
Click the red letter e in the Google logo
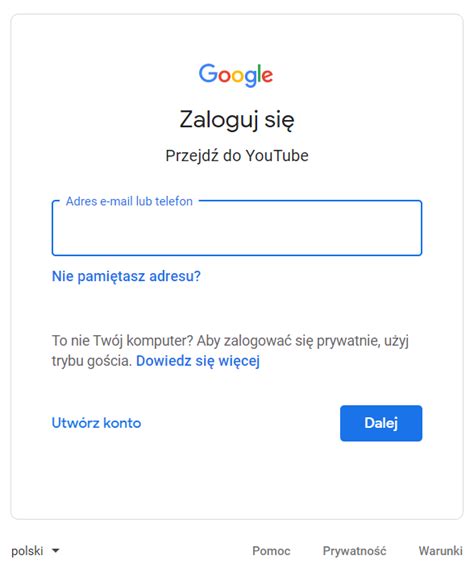click(267, 76)
